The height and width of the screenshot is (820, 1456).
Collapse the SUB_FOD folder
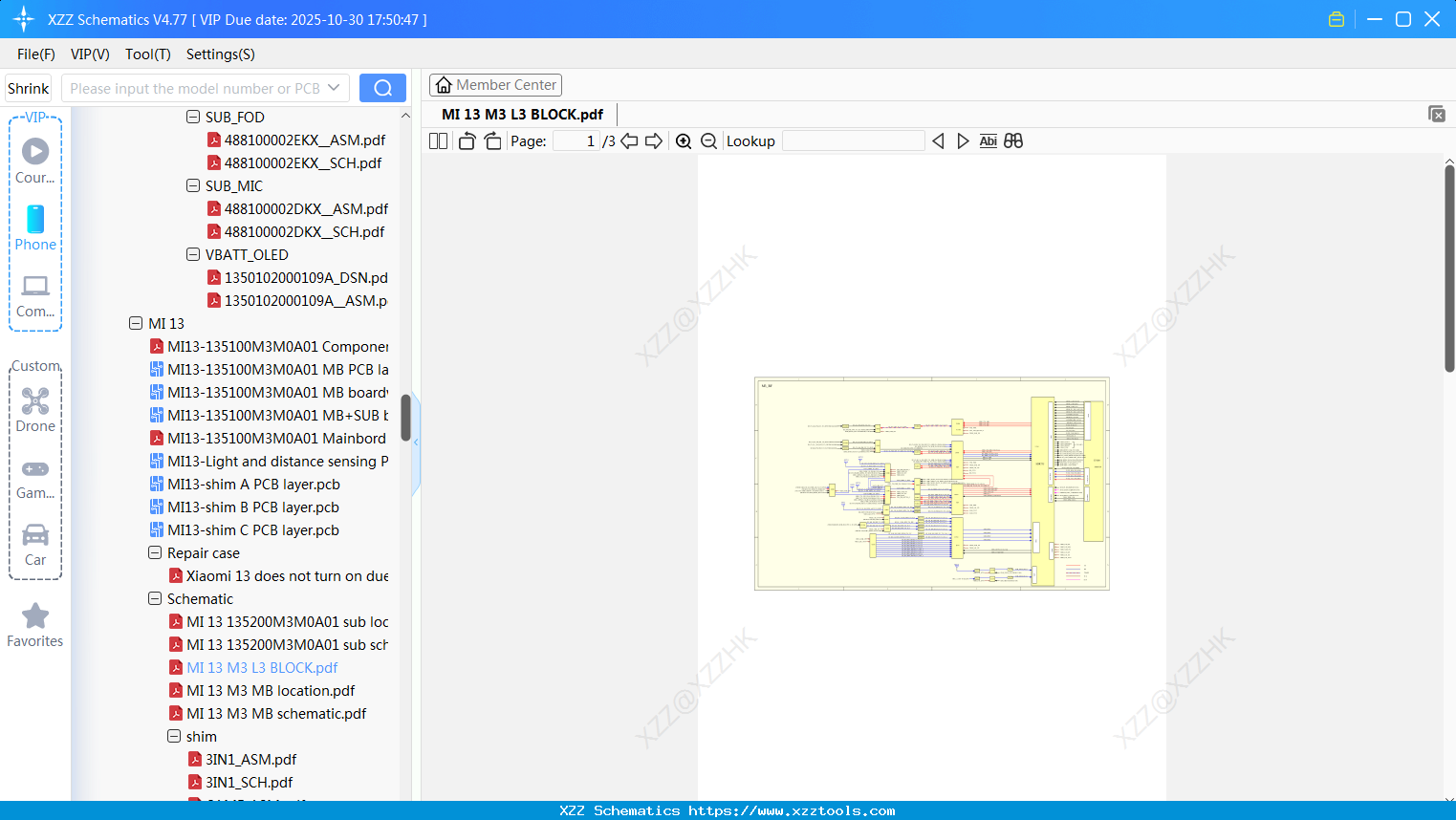click(x=193, y=118)
